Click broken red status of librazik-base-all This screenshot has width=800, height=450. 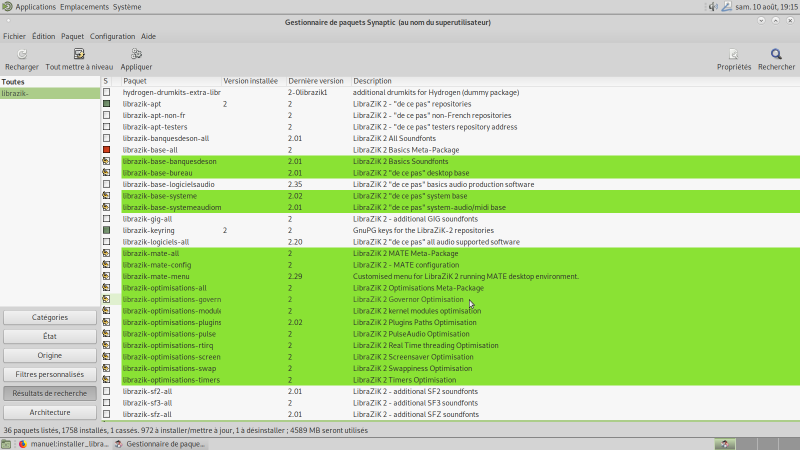click(106, 150)
